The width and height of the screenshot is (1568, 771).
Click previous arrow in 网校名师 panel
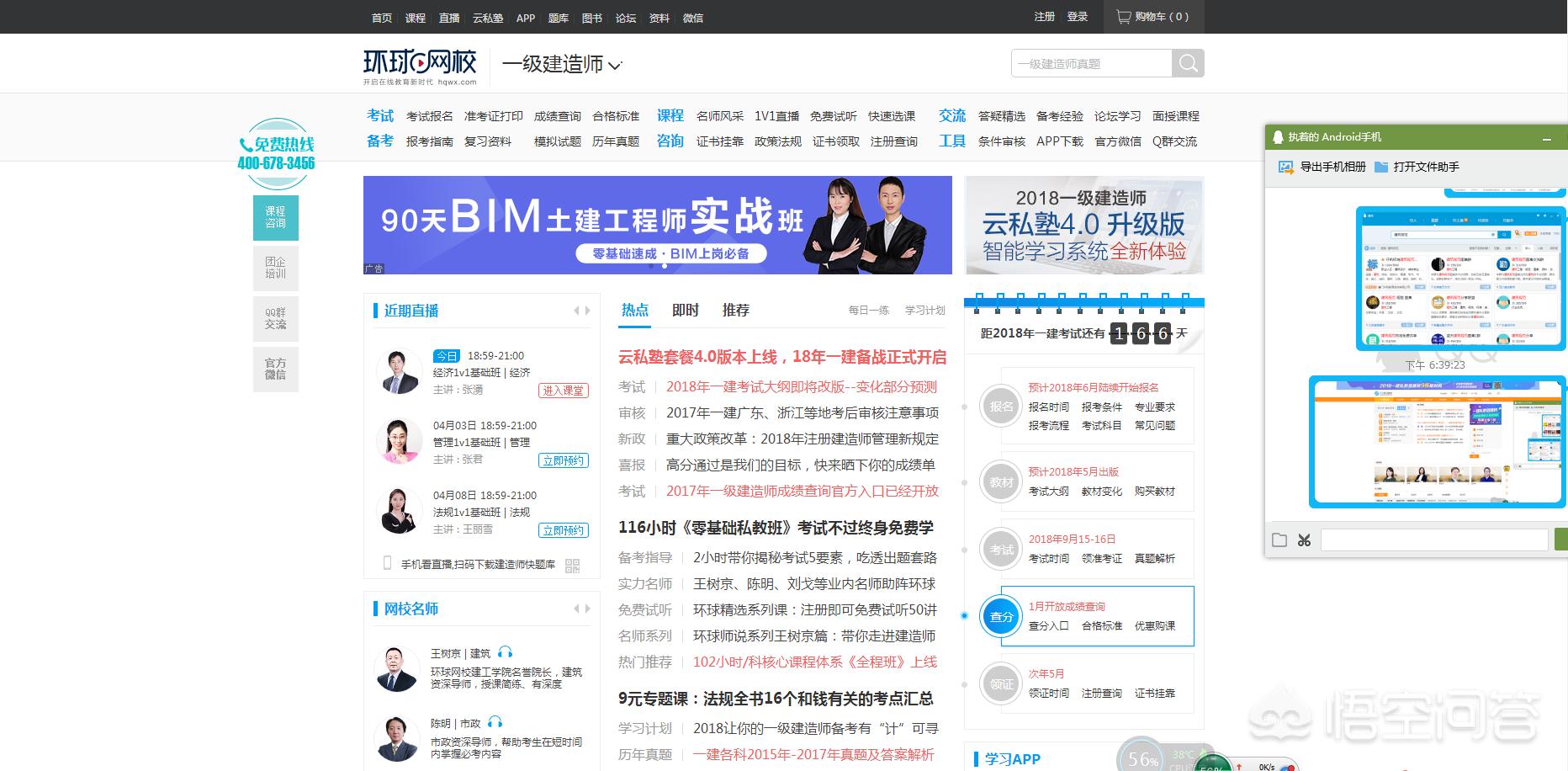click(576, 609)
